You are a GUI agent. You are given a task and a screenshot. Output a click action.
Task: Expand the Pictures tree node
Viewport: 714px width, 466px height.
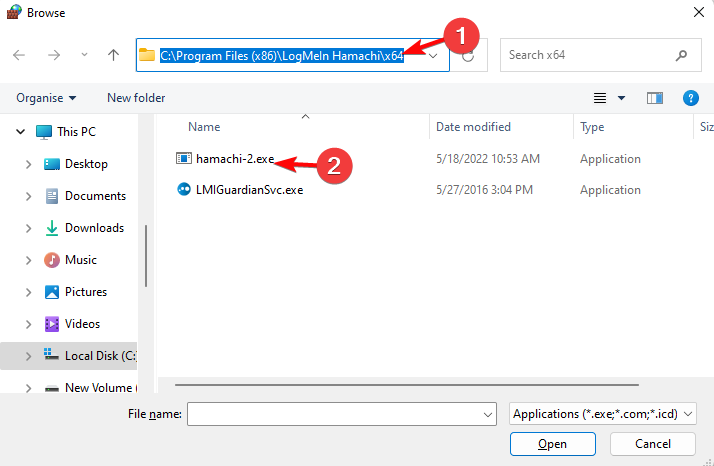click(x=28, y=292)
